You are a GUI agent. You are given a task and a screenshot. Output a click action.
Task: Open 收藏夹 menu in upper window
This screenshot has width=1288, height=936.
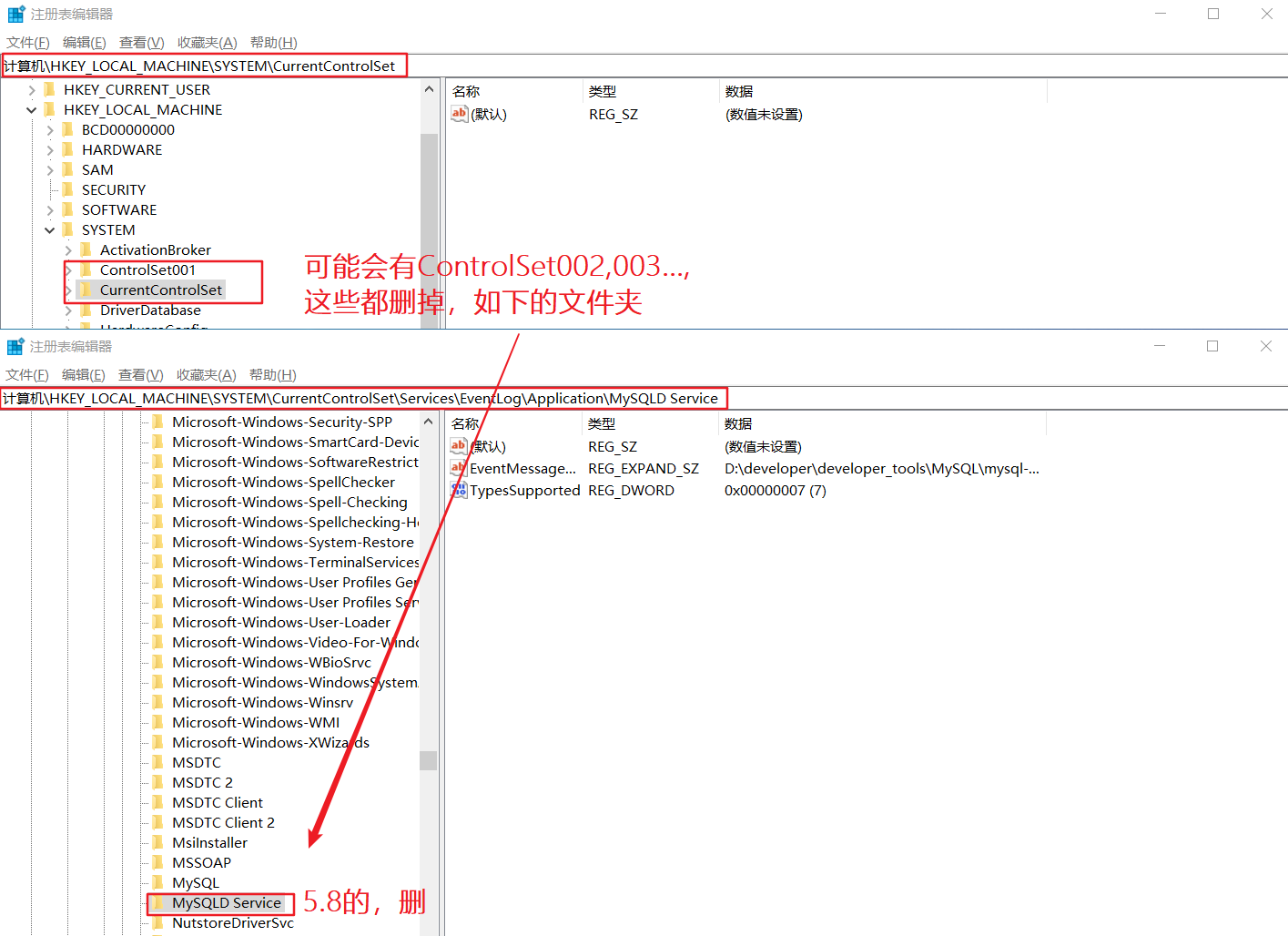pyautogui.click(x=207, y=43)
